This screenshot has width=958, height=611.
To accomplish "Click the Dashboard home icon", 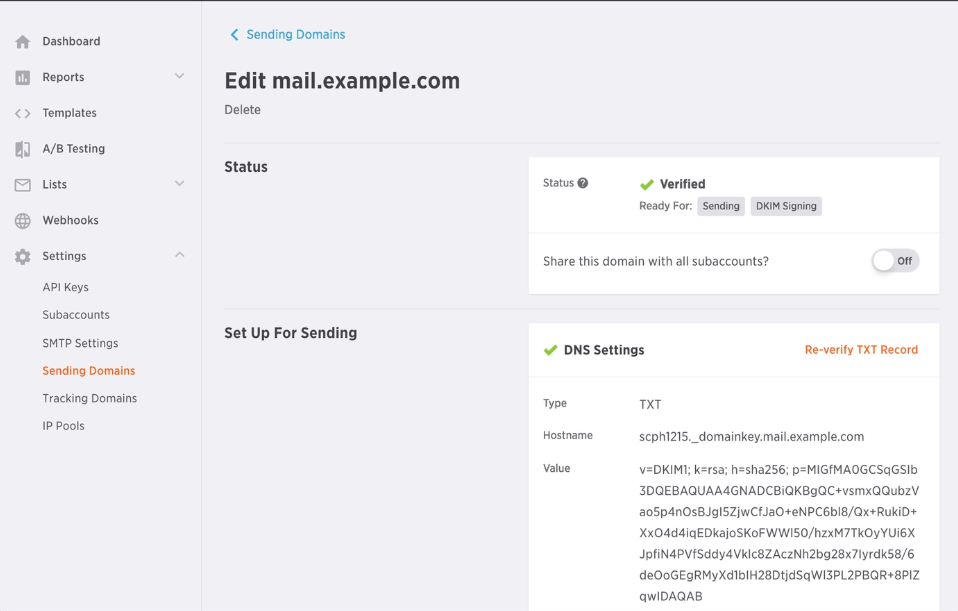I will [x=23, y=42].
